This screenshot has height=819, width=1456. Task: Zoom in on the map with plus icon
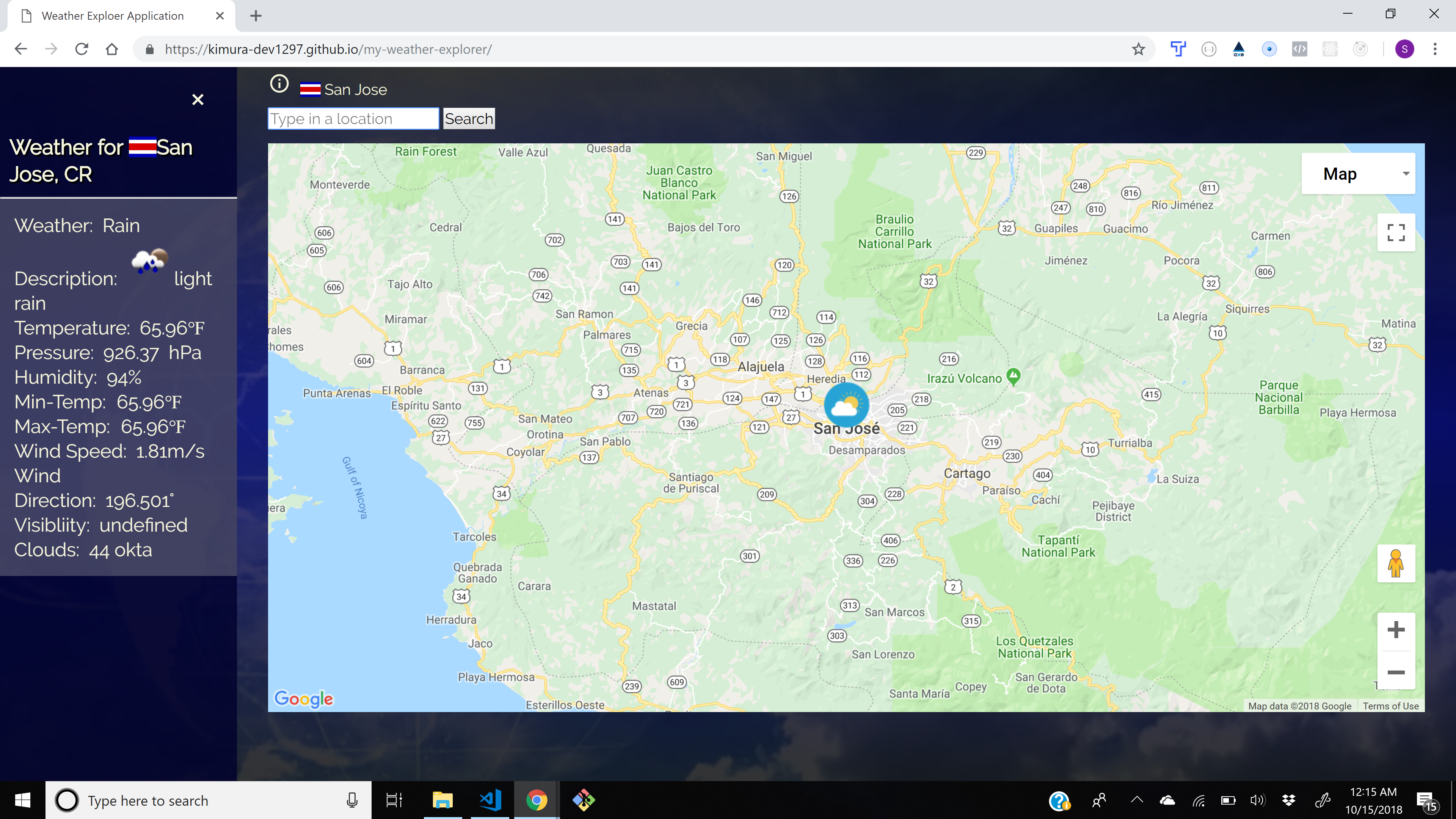1396,630
